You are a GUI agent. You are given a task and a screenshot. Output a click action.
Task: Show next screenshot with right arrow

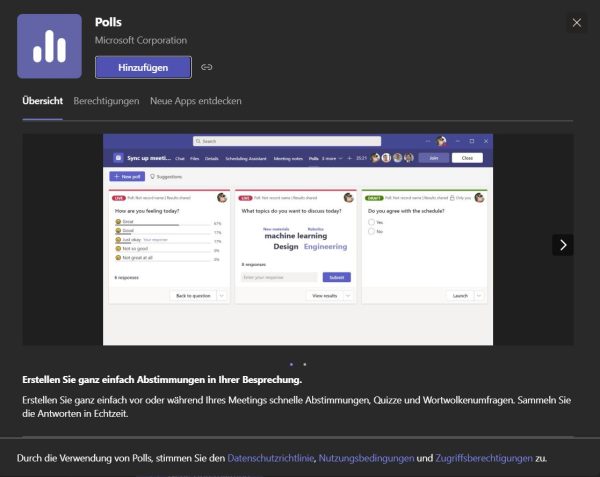(x=562, y=245)
